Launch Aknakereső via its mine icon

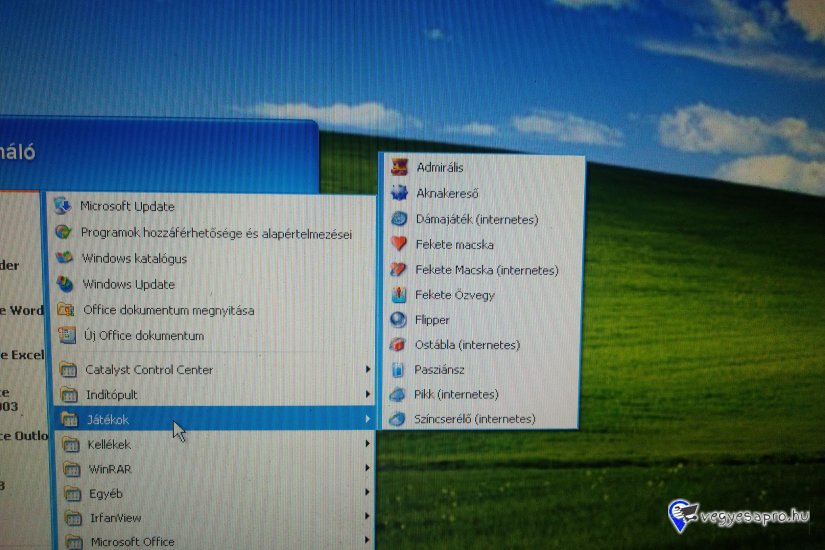pyautogui.click(x=400, y=193)
